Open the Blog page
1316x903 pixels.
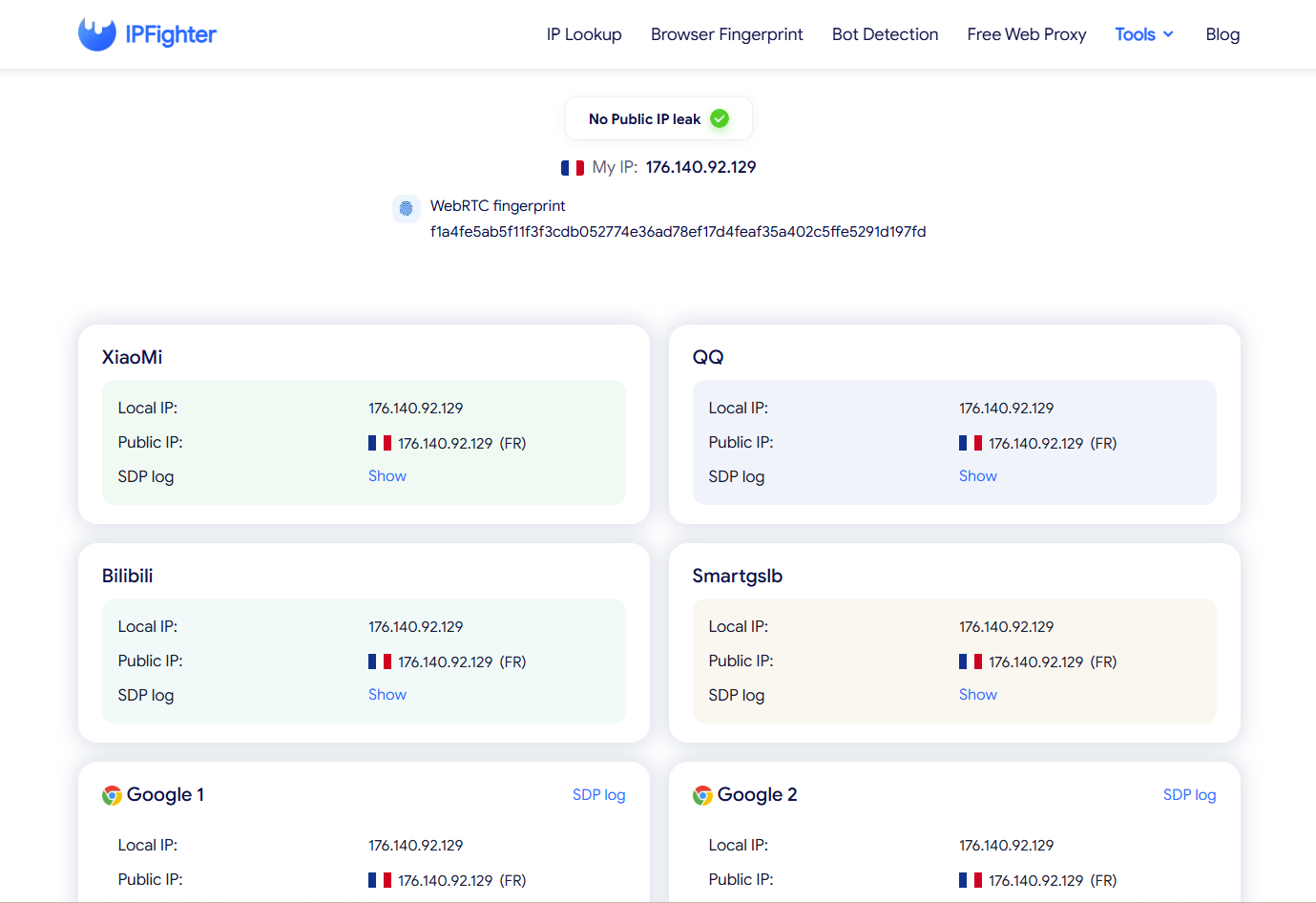click(x=1222, y=34)
